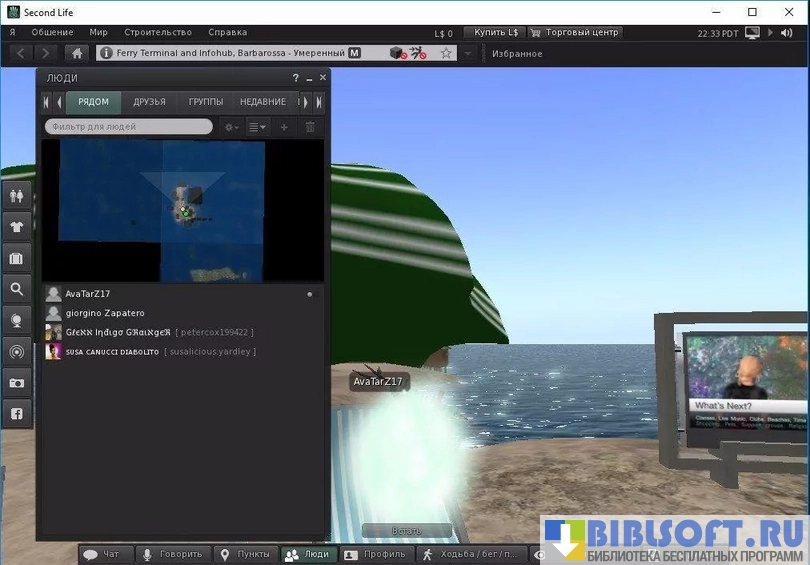Toggle the Люди panel button in bottom toolbar

pyautogui.click(x=306, y=554)
